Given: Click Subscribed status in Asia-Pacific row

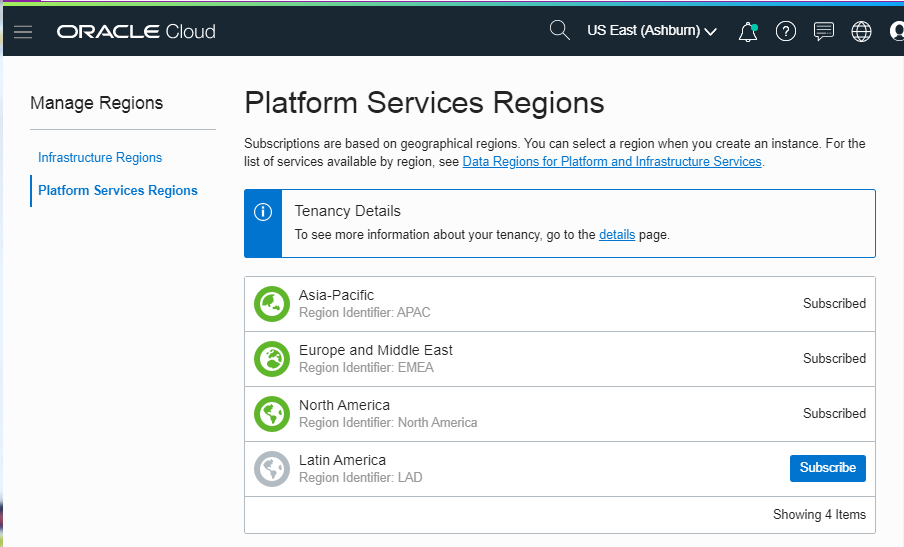Looking at the screenshot, I should coord(834,304).
